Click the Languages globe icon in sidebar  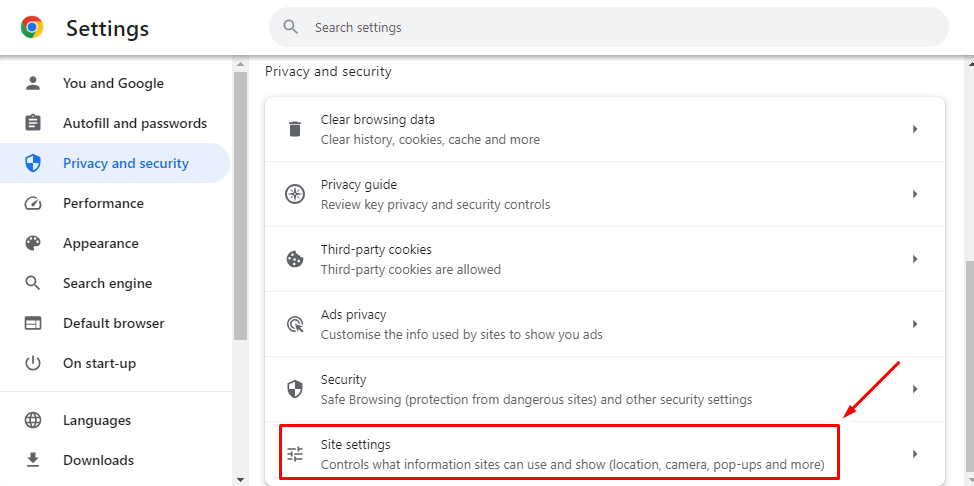(x=32, y=420)
